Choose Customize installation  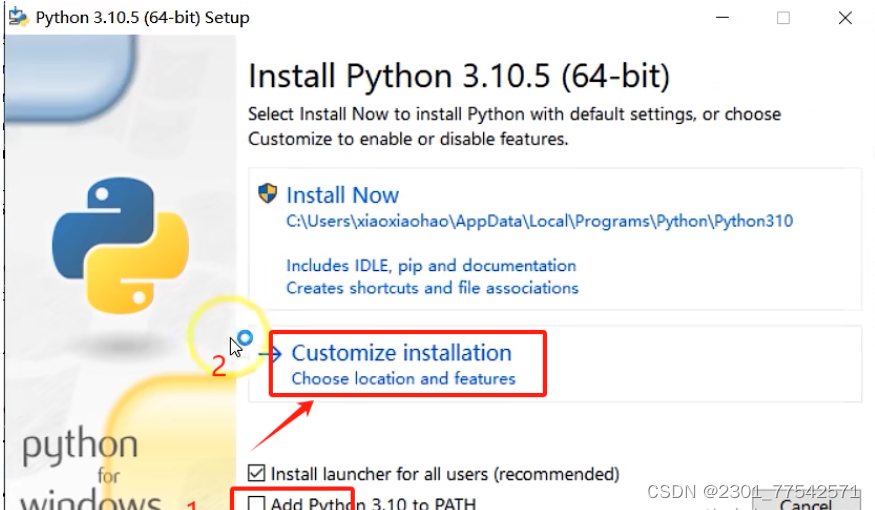pos(555,364)
